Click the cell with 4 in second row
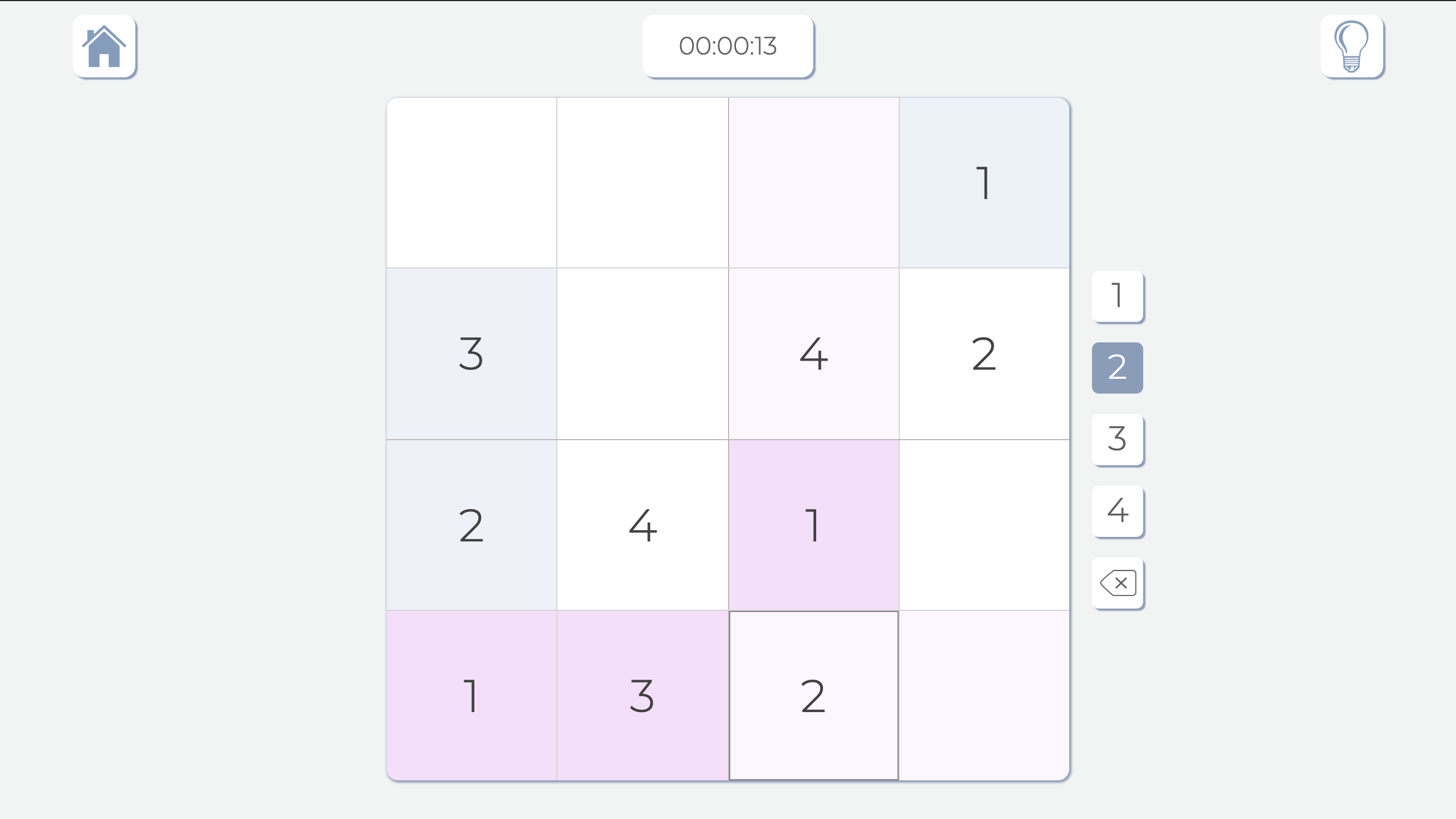 click(813, 354)
